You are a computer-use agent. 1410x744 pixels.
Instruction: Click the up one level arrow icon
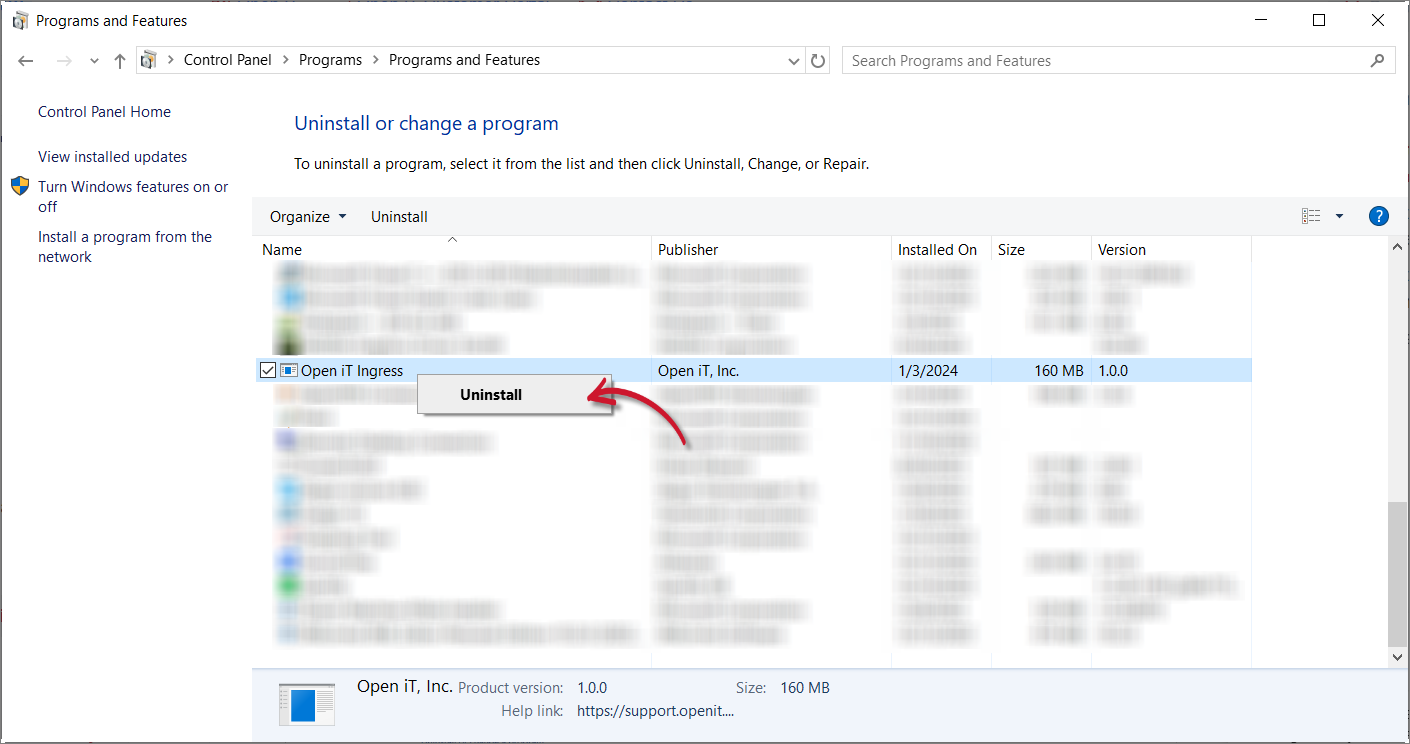[119, 60]
